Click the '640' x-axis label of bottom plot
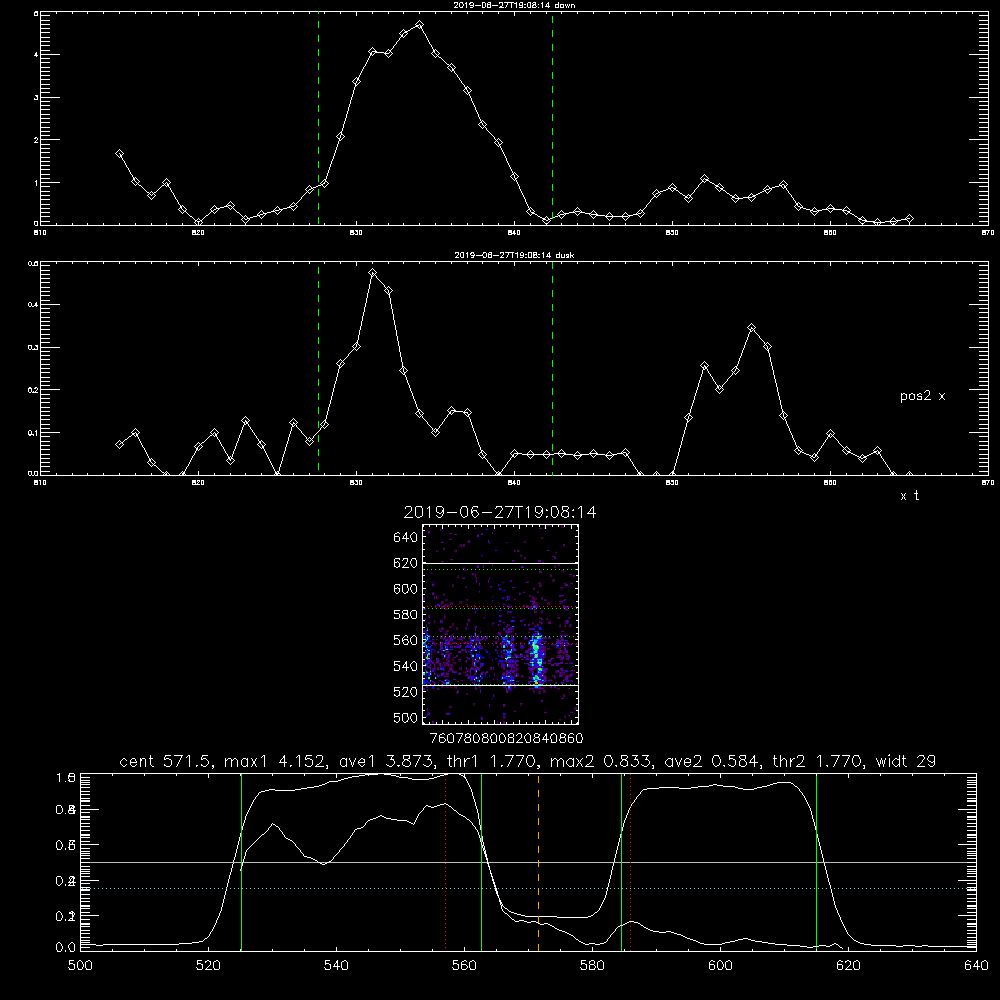This screenshot has height=1000, width=1000. 976,966
